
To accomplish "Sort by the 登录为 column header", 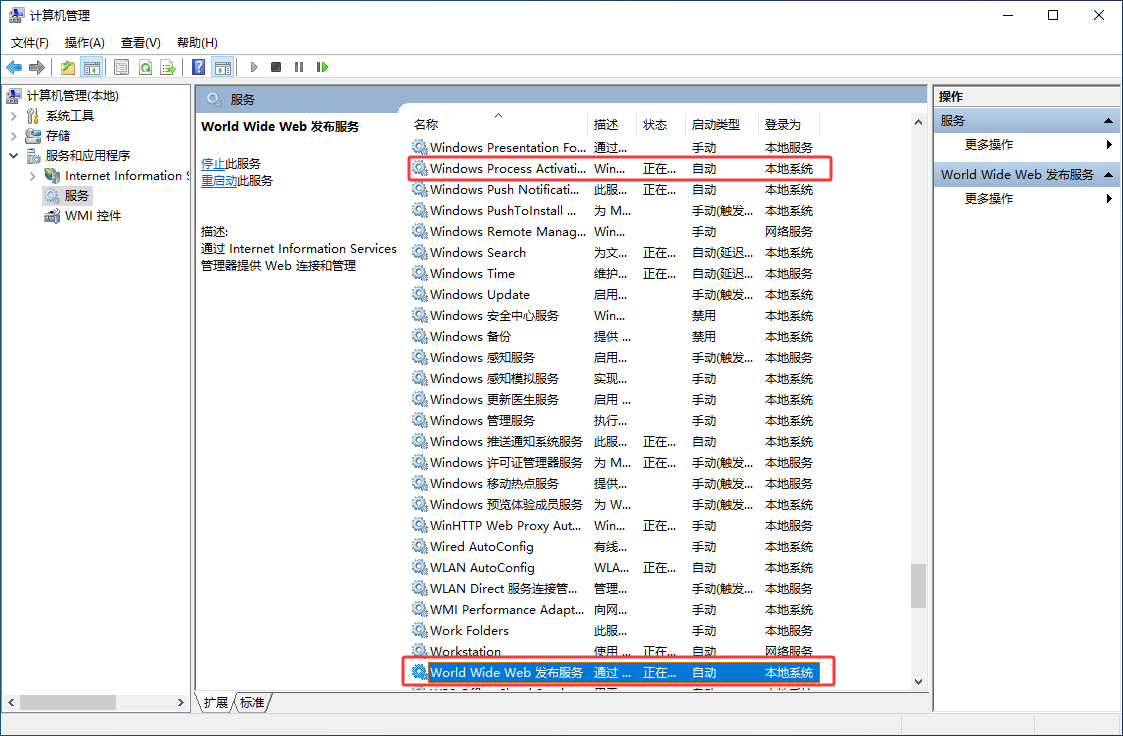I will point(789,125).
